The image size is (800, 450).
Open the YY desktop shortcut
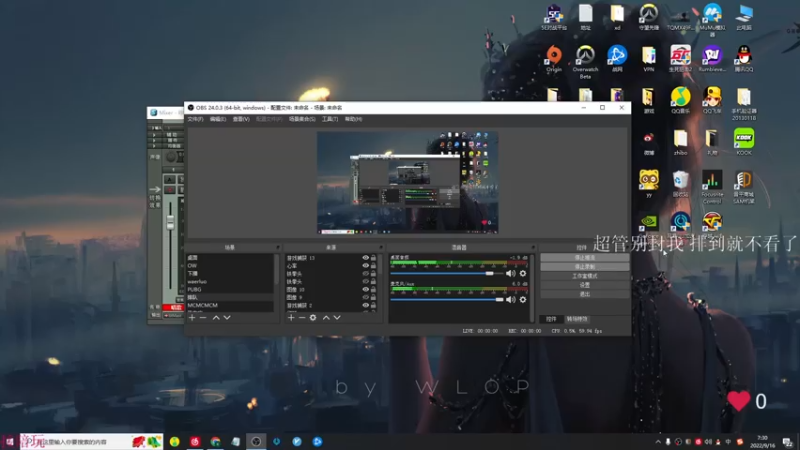[x=648, y=184]
